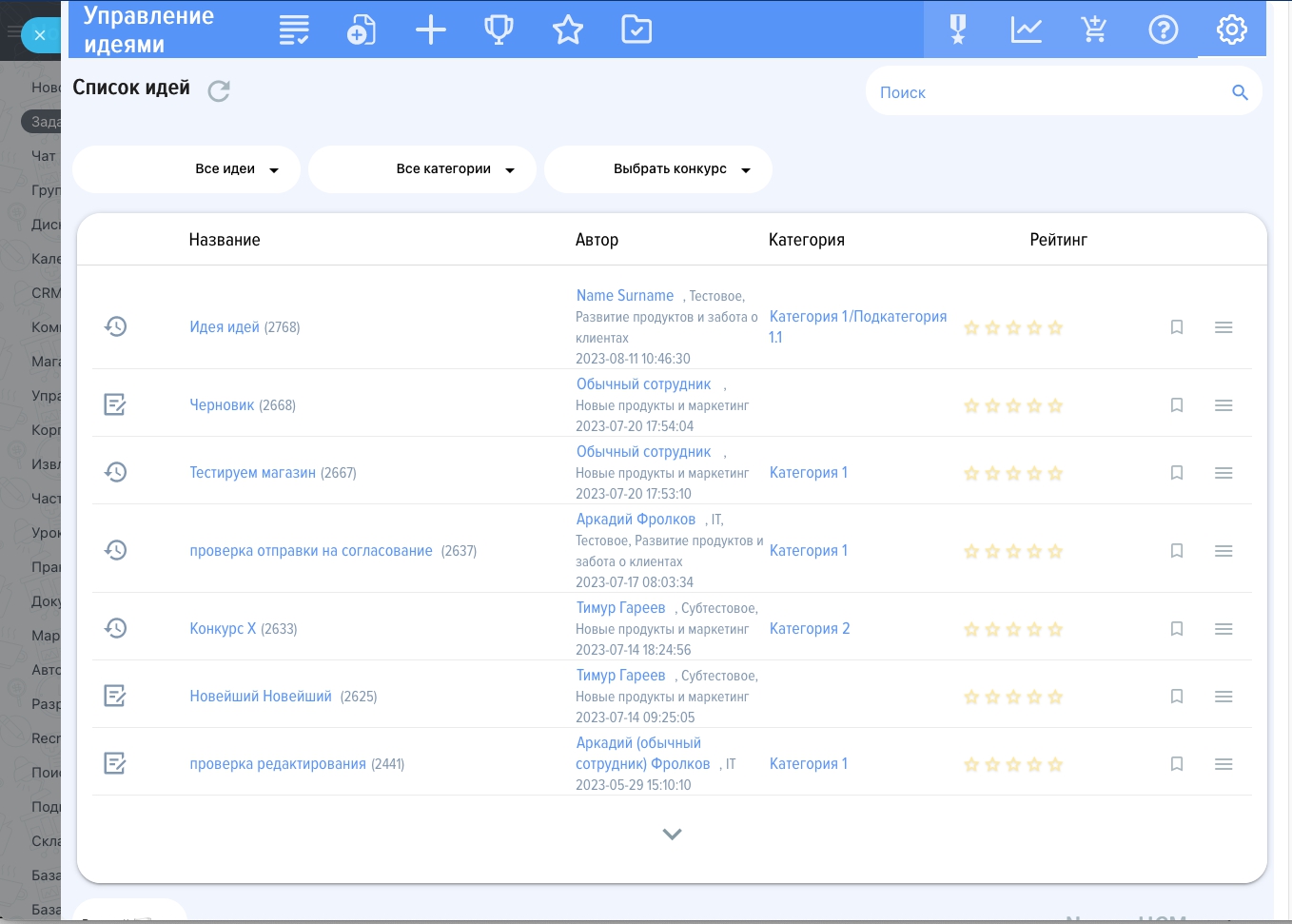The height and width of the screenshot is (924, 1292).
Task: Click the question mark help icon
Action: click(x=1163, y=29)
